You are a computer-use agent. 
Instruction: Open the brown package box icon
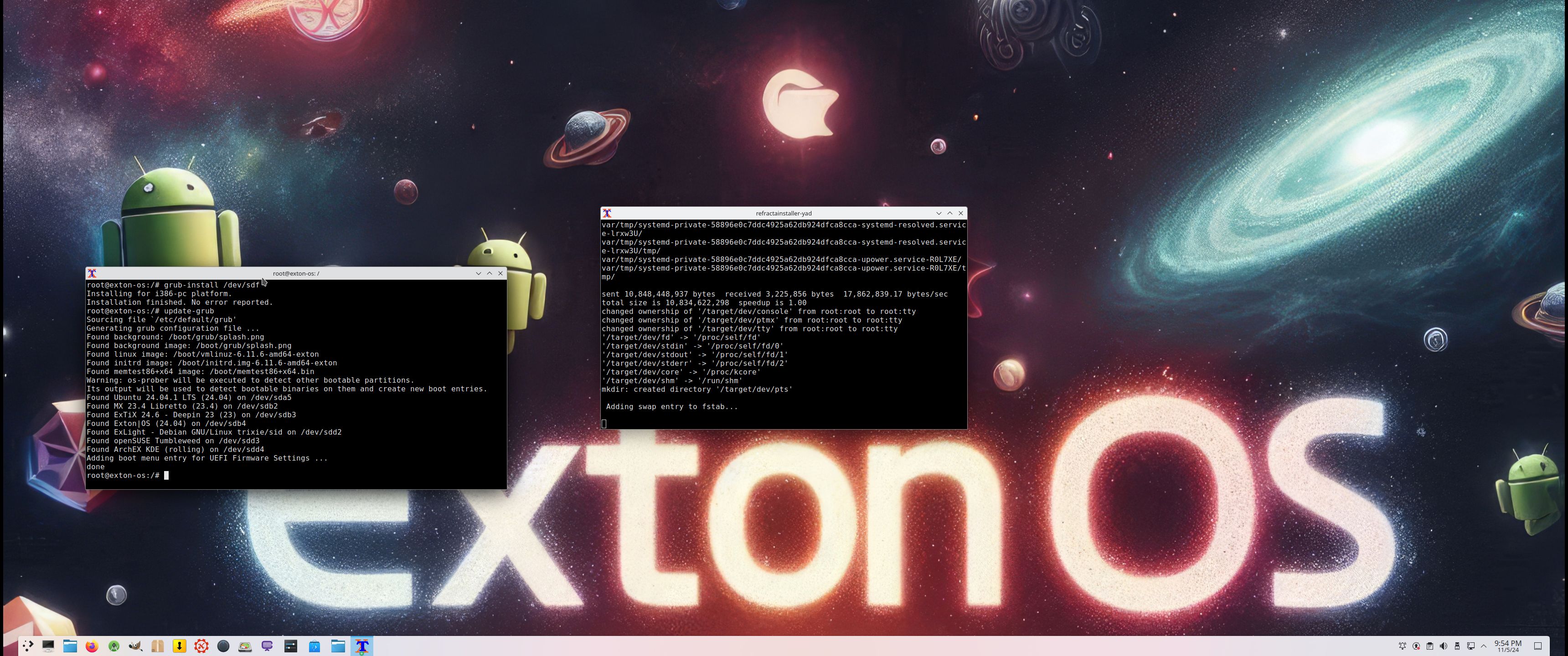coord(158,646)
